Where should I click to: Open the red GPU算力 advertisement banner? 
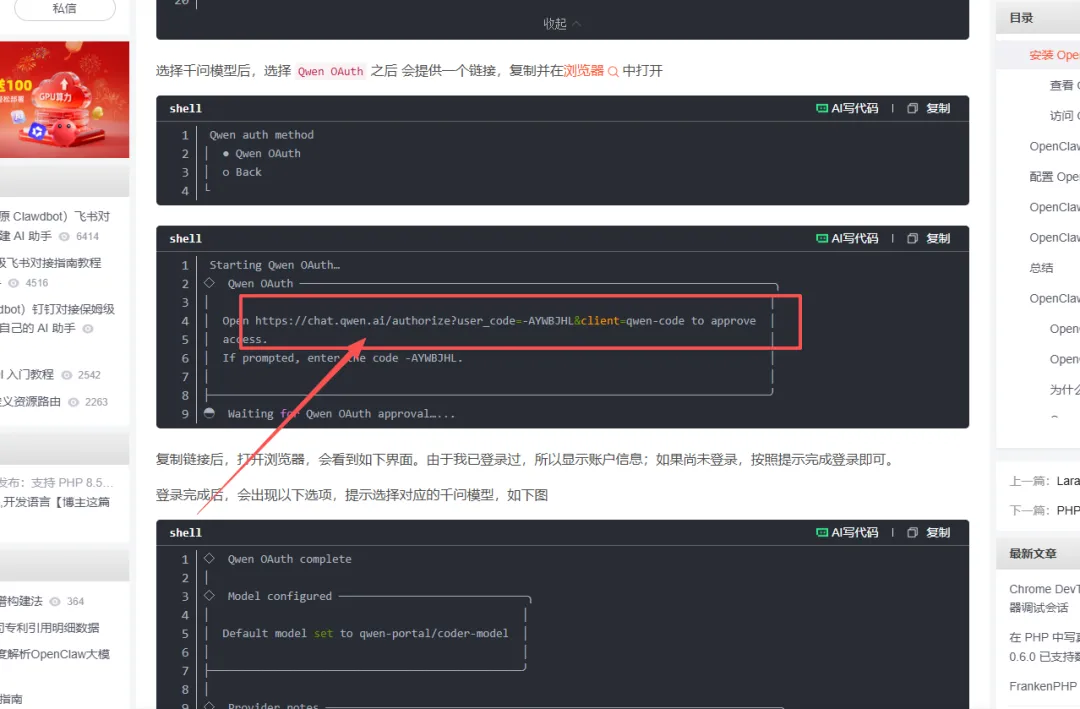pyautogui.click(x=64, y=99)
